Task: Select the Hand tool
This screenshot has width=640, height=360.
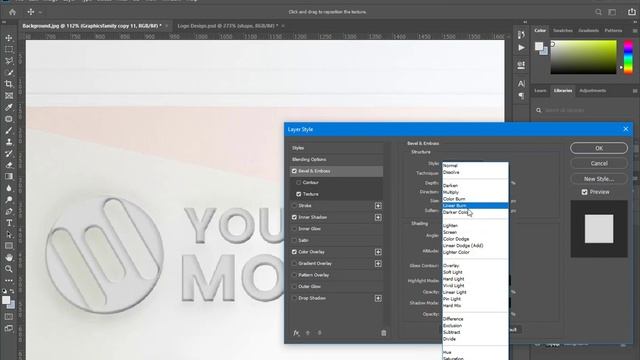Action: point(9,258)
